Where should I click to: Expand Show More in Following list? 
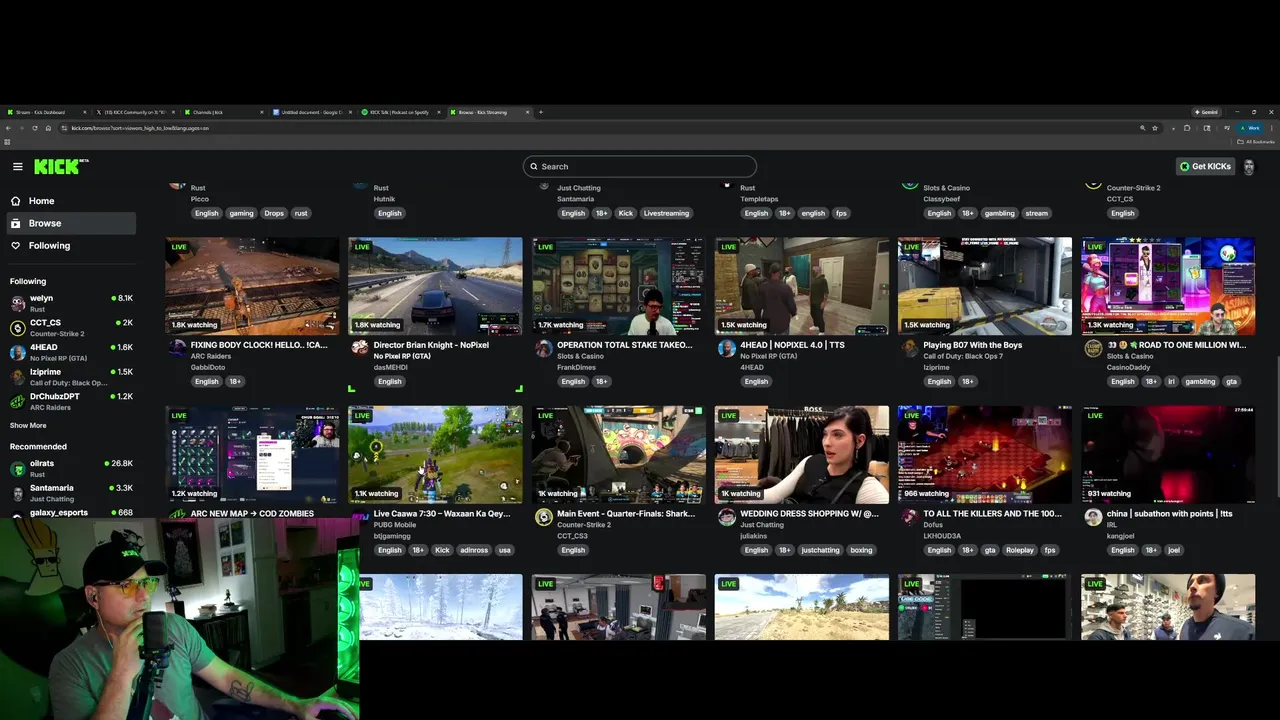coord(28,425)
